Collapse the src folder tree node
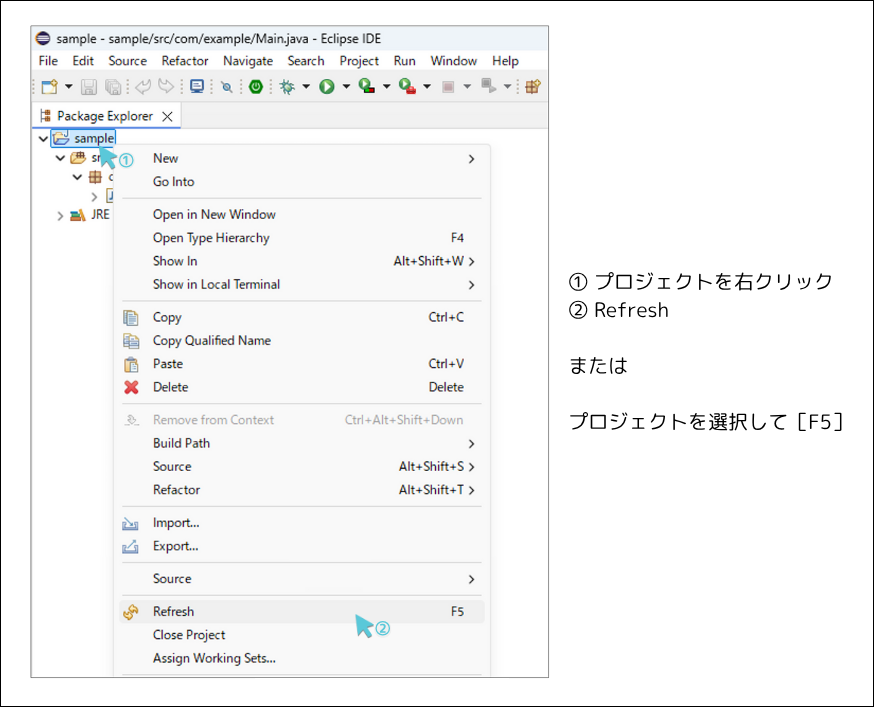The height and width of the screenshot is (708, 882). click(x=60, y=158)
